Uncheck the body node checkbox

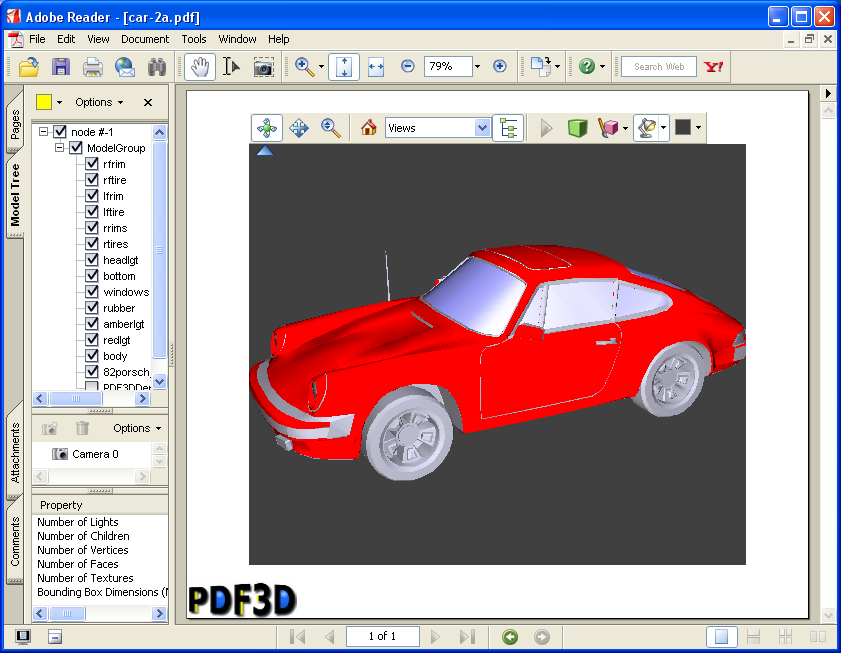[x=92, y=356]
